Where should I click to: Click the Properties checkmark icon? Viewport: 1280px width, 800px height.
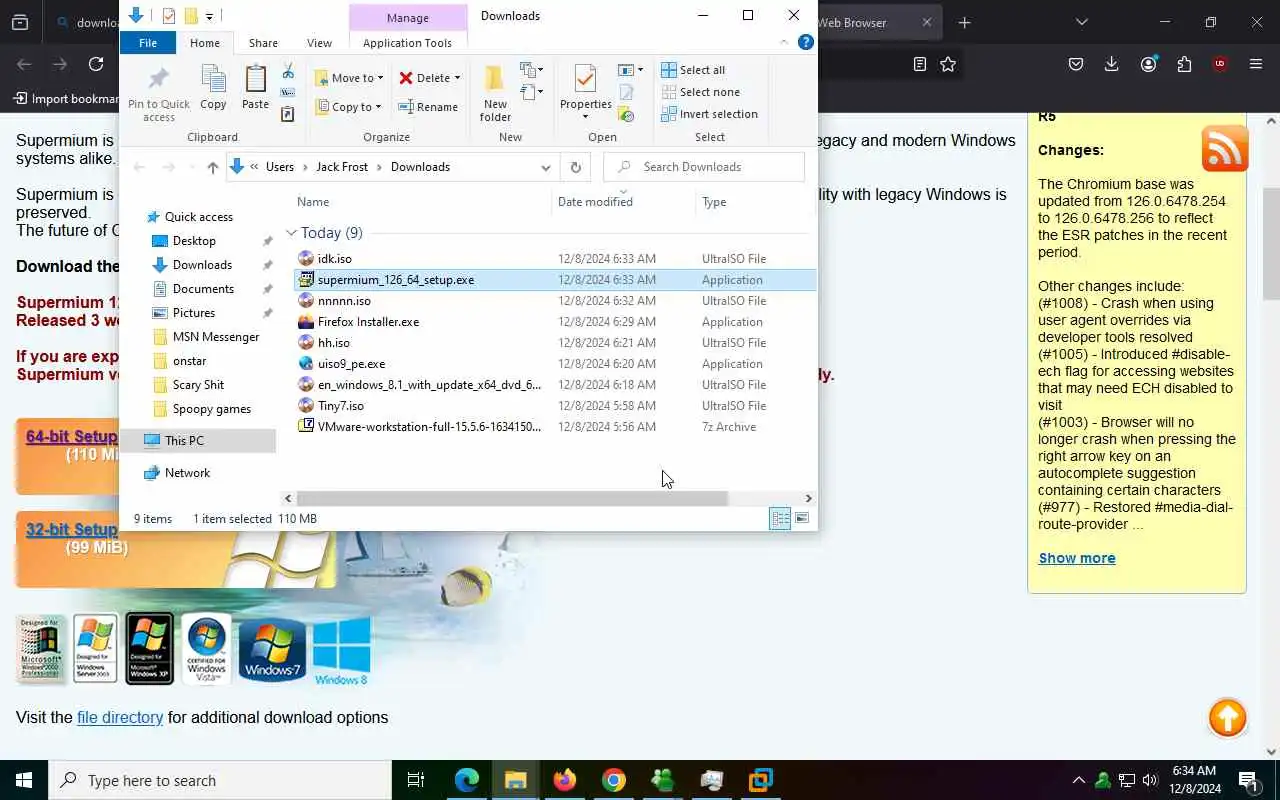[586, 79]
